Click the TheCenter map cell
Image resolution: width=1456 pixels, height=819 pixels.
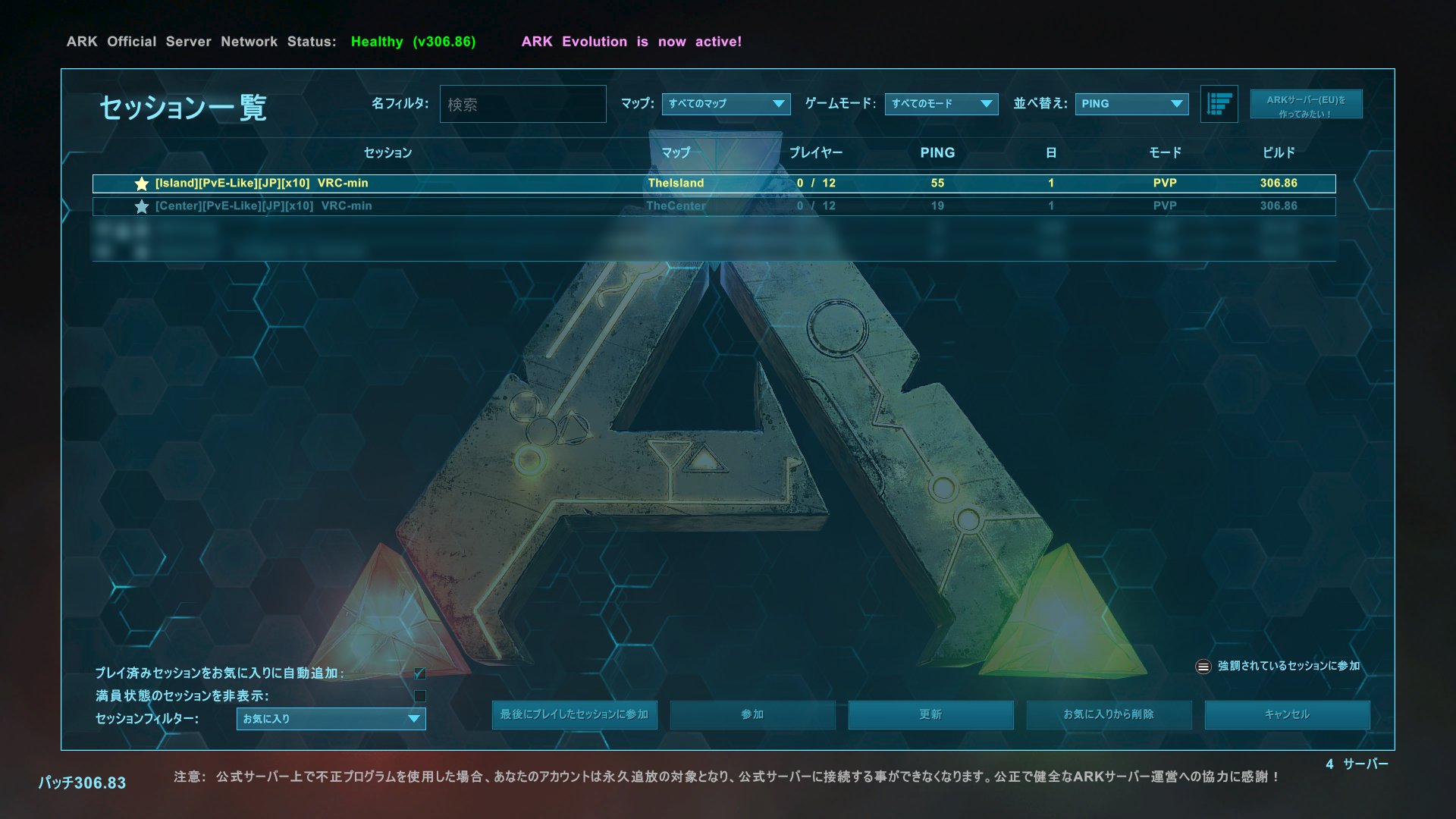coord(676,206)
